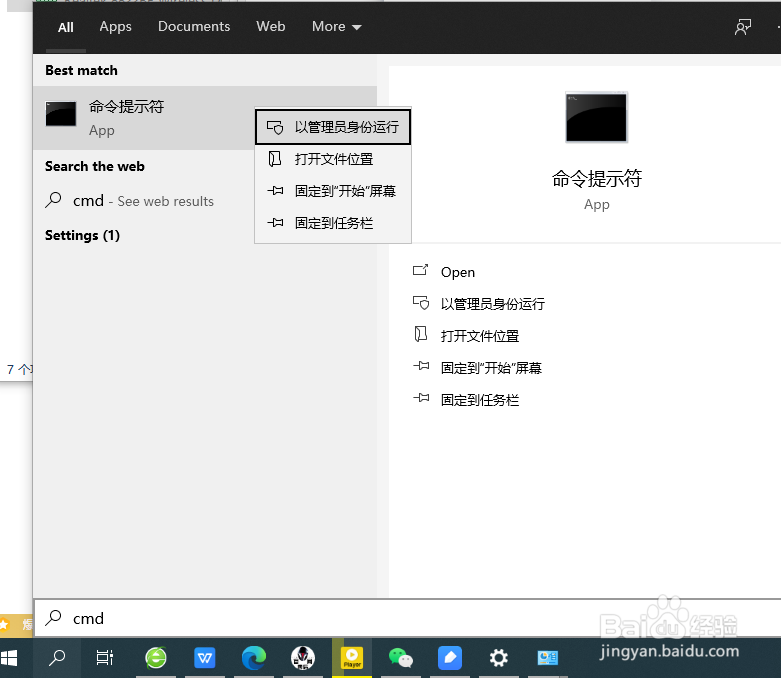Choose 固定到任务栏 in the context menu
The height and width of the screenshot is (678, 781).
(x=333, y=223)
